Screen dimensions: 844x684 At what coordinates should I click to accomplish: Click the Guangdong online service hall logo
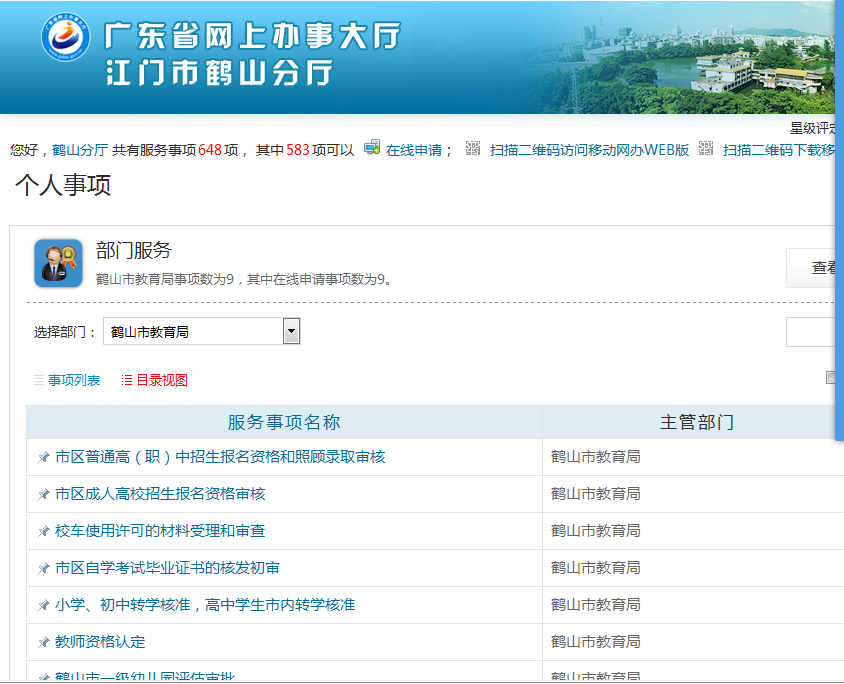pyautogui.click(x=65, y=38)
